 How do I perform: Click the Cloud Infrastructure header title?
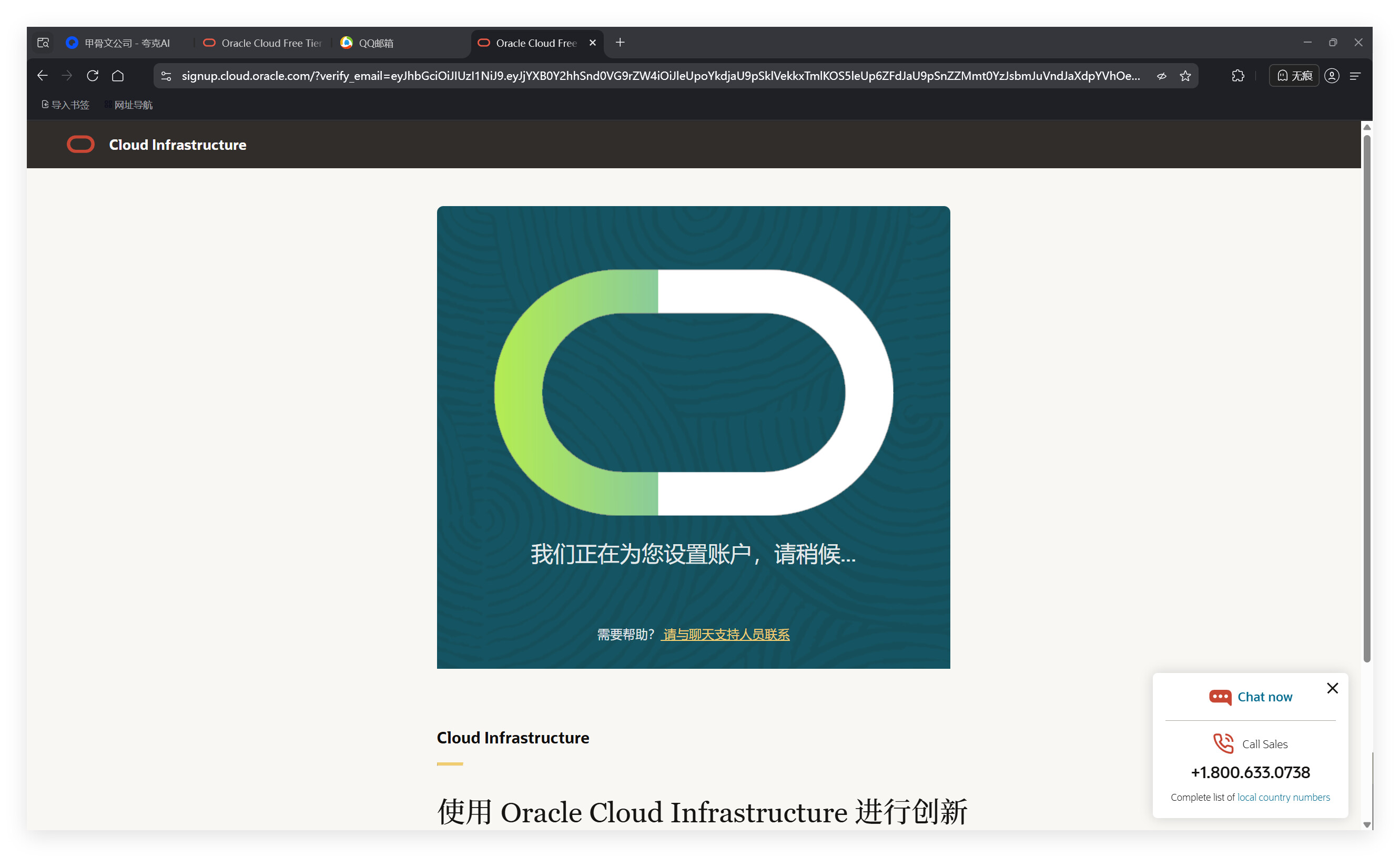178,145
